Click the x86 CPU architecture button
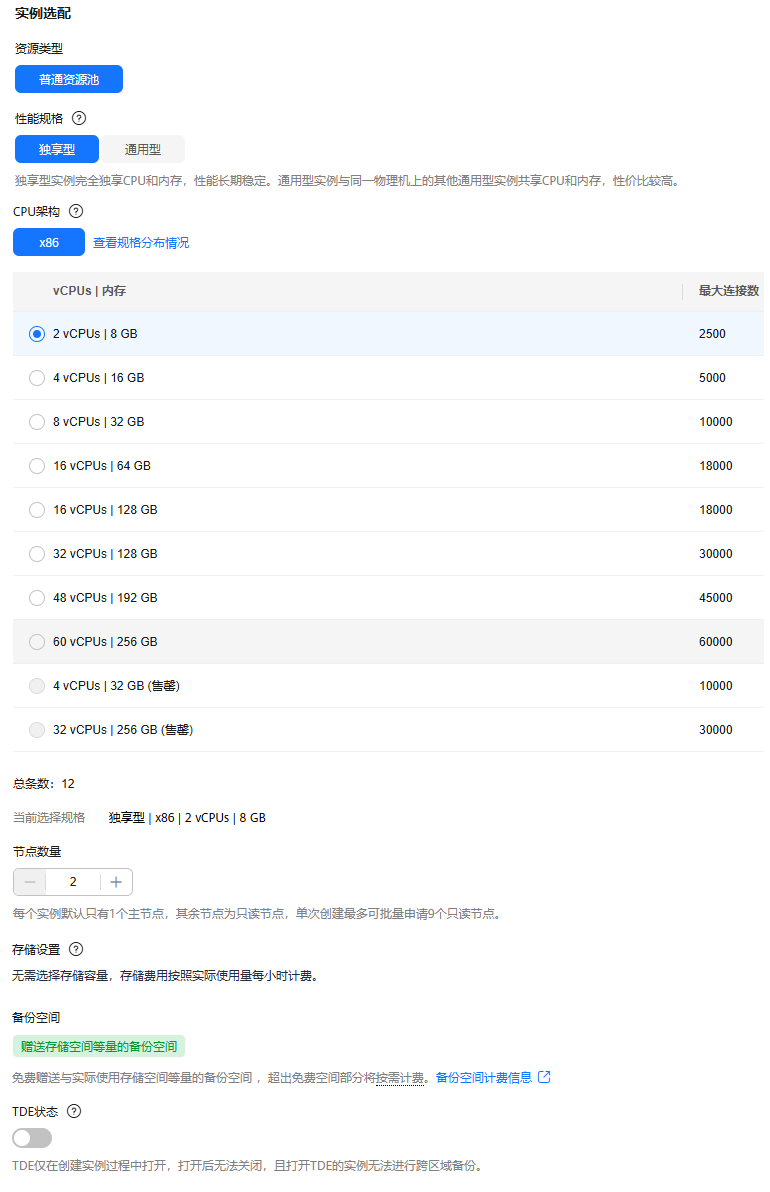Image resolution: width=770 pixels, height=1192 pixels. click(49, 243)
